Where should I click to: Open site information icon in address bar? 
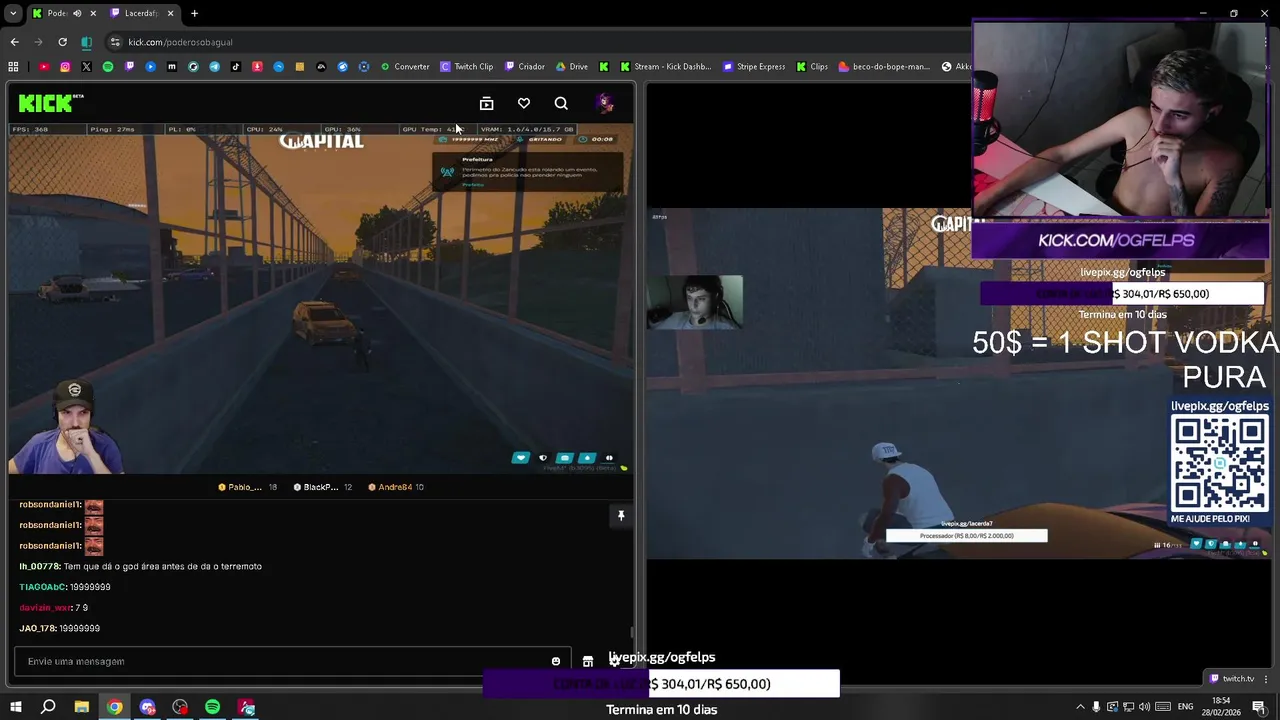pyautogui.click(x=115, y=42)
